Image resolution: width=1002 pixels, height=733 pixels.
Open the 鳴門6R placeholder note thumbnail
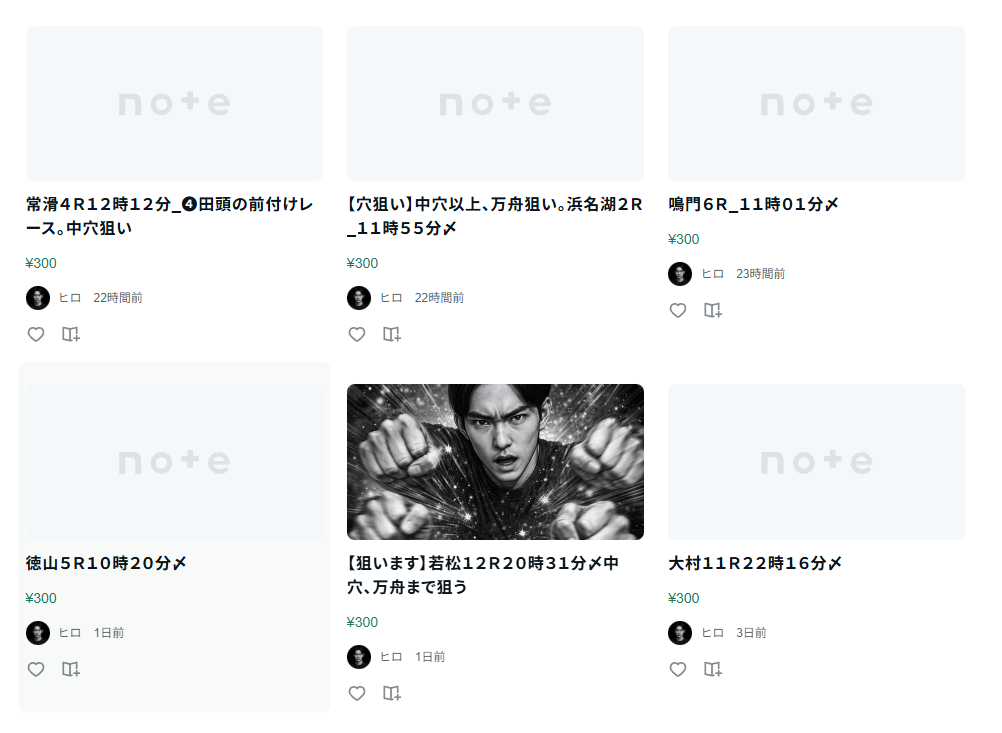coord(816,104)
